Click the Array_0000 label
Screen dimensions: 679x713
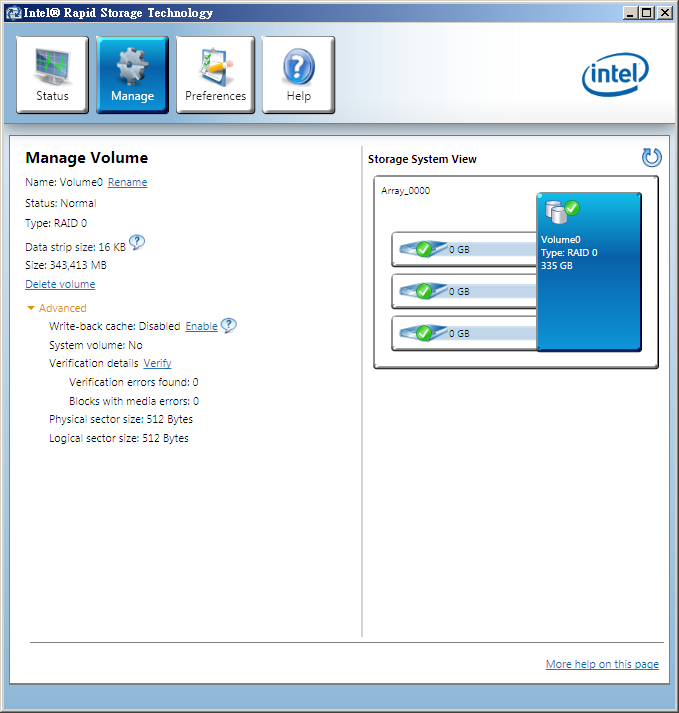tap(405, 191)
